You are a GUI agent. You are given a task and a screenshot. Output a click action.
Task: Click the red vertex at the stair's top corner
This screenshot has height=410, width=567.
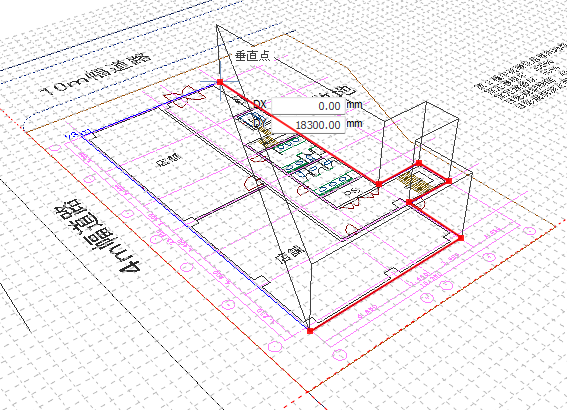pos(419,163)
